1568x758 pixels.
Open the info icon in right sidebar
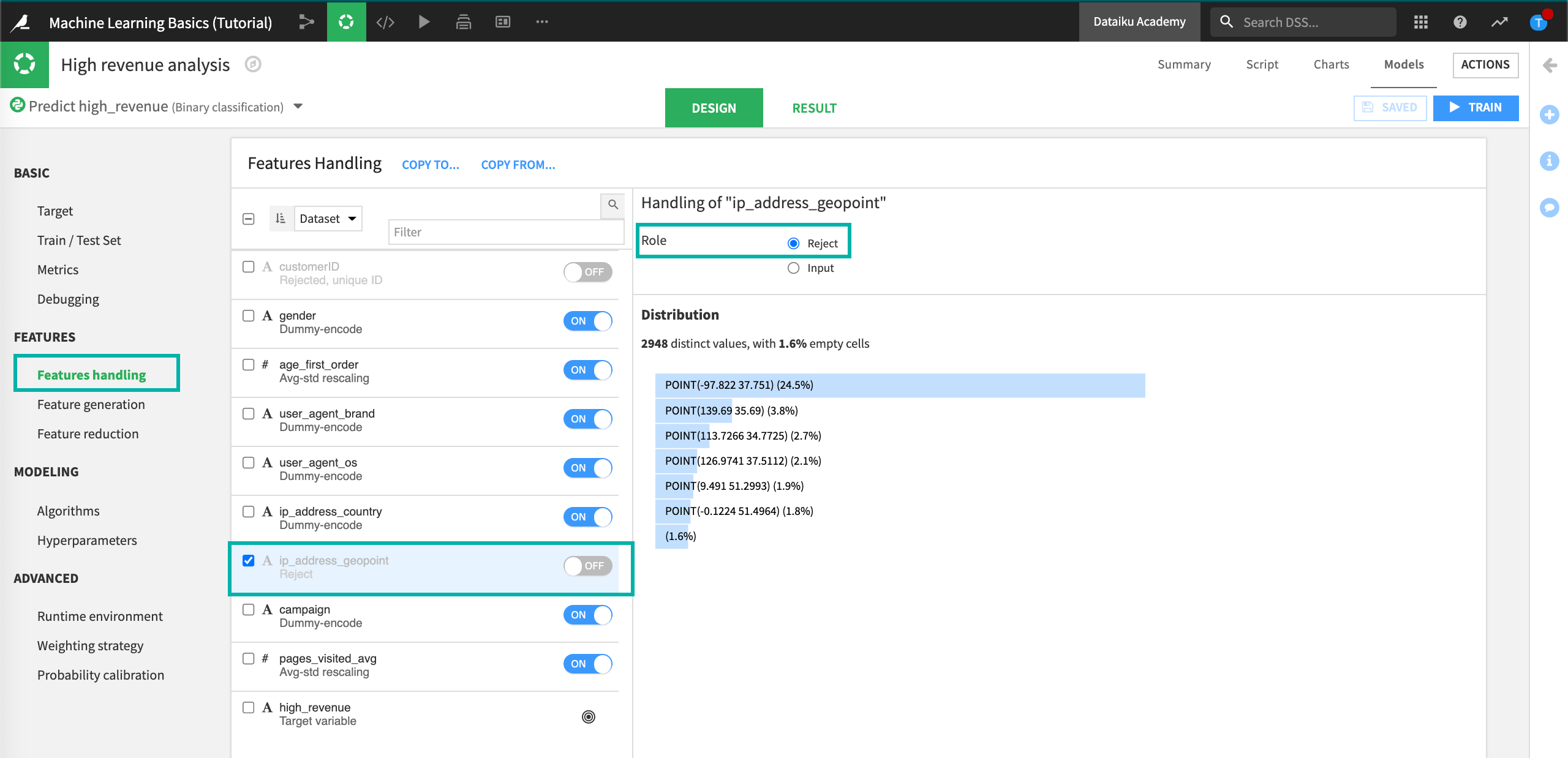(1550, 161)
